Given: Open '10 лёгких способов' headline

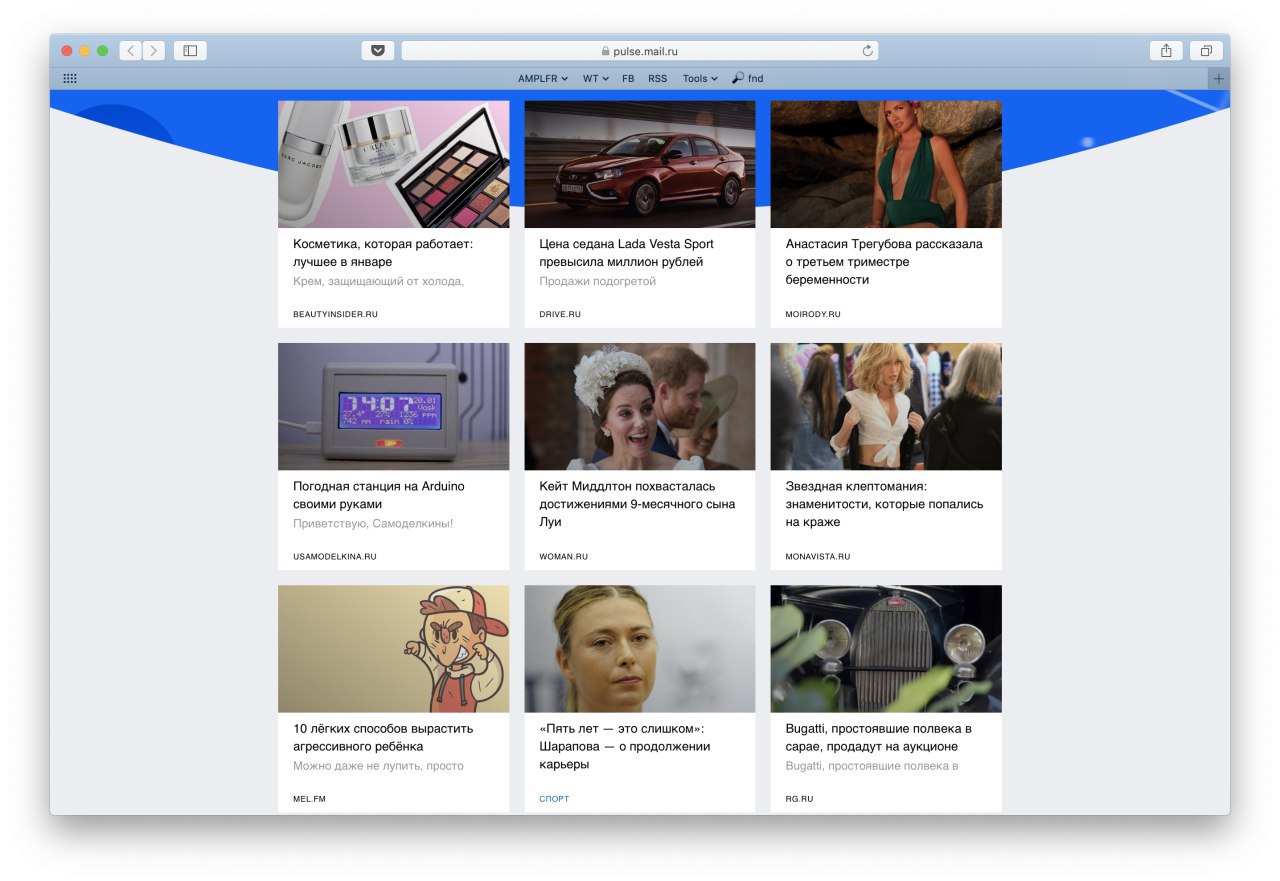Looking at the screenshot, I should (383, 737).
